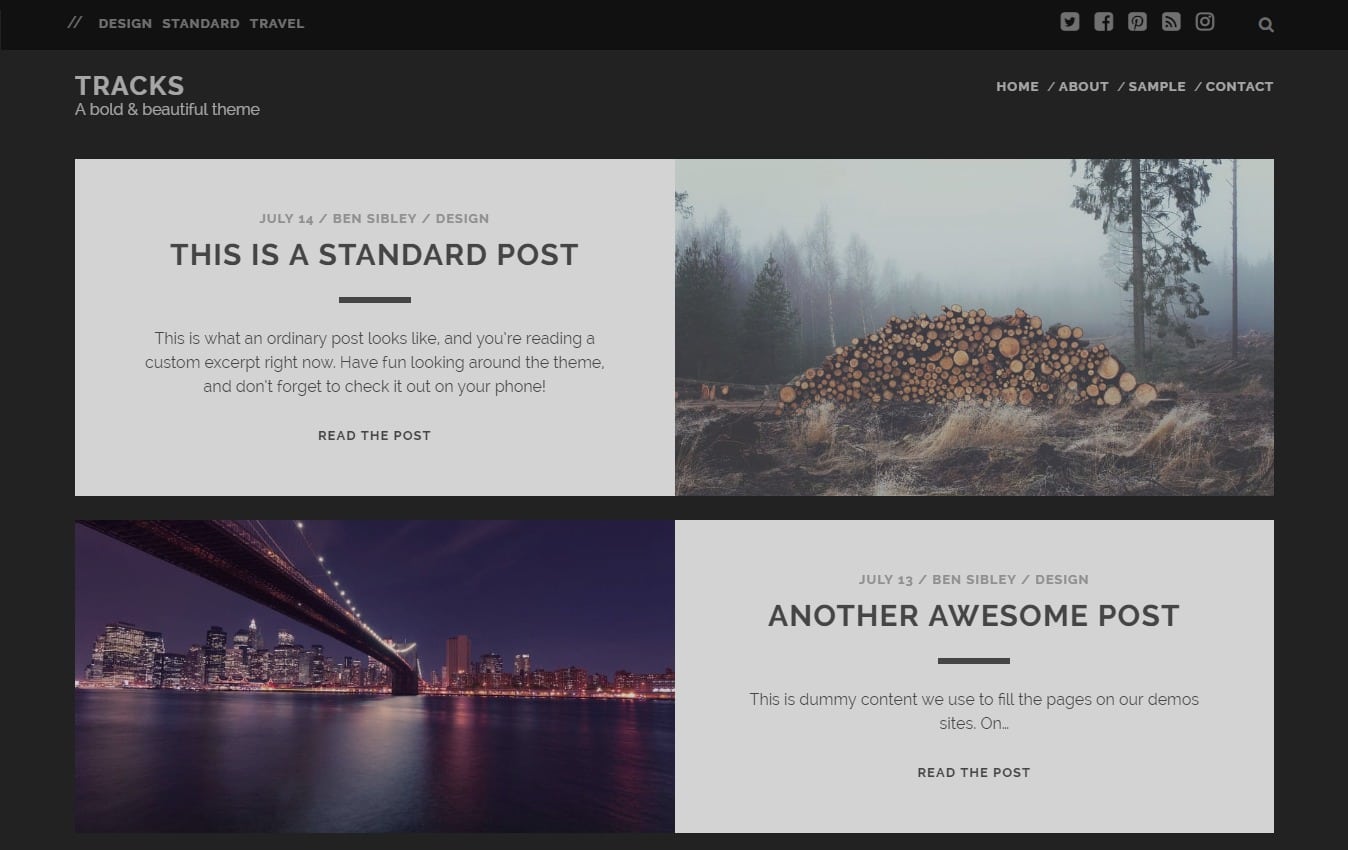This screenshot has width=1348, height=850.
Task: Open 'Another Awesome Post' title
Action: coord(974,615)
